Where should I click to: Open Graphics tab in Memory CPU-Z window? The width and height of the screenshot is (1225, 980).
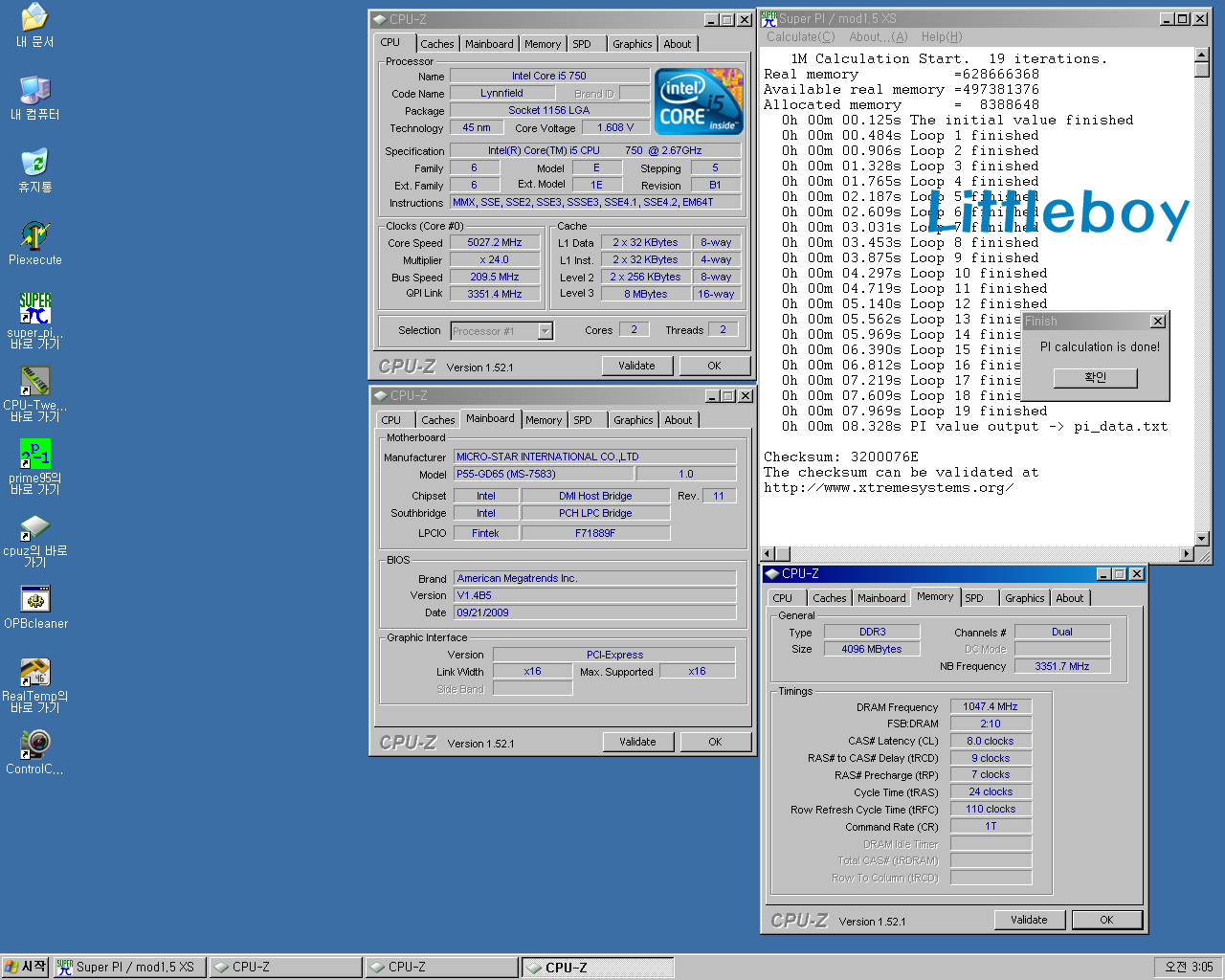1025,598
